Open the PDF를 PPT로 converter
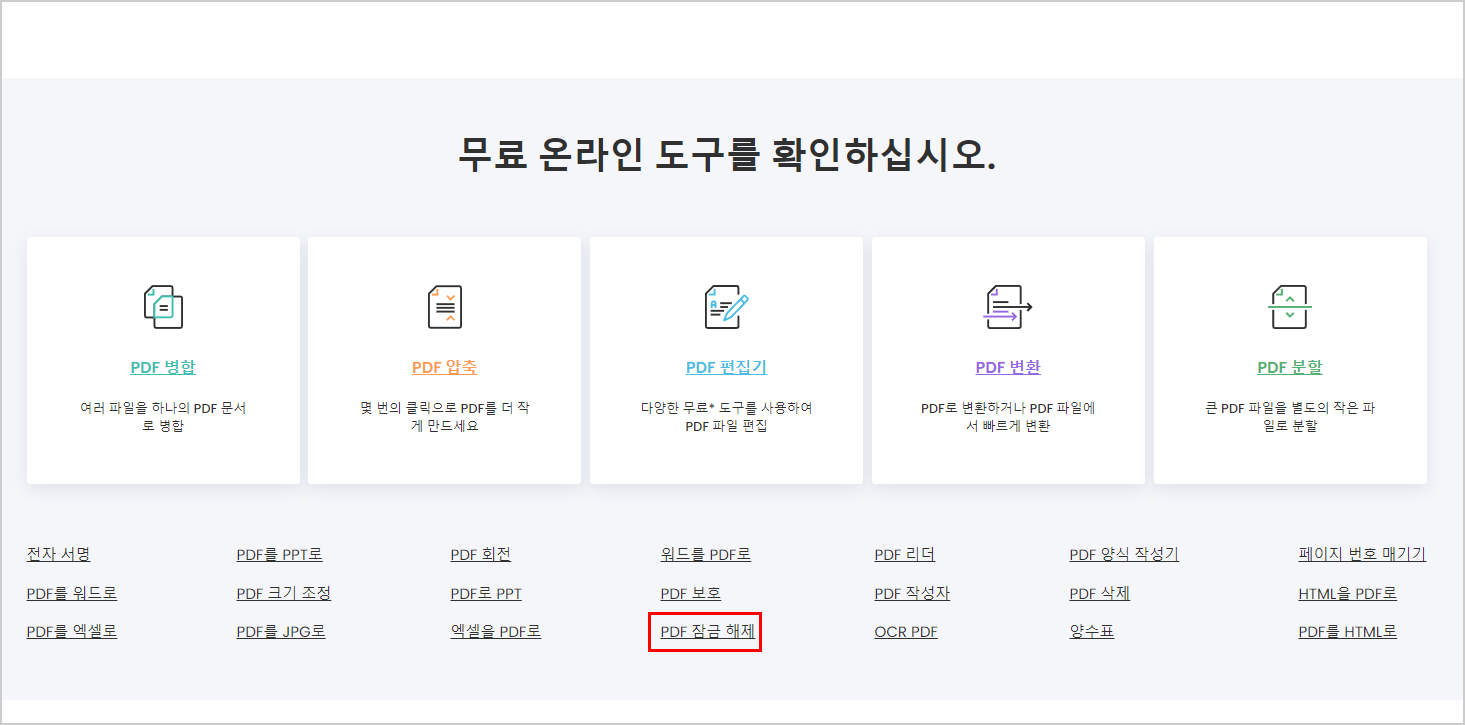1465x725 pixels. [278, 553]
